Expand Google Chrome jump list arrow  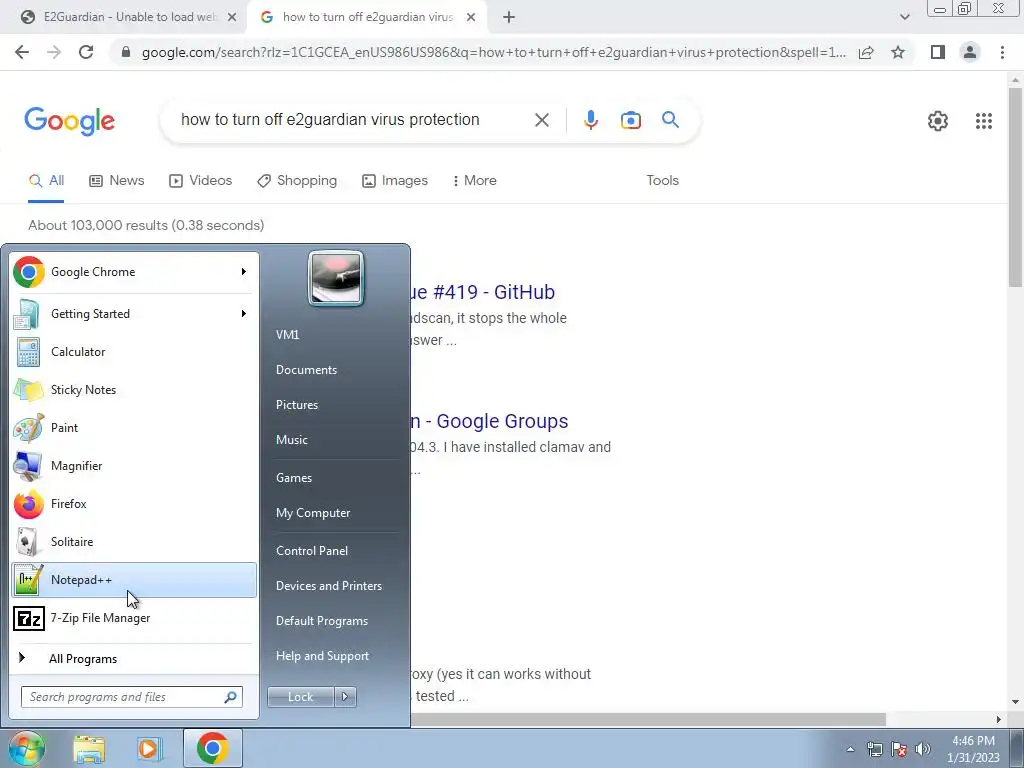click(244, 272)
